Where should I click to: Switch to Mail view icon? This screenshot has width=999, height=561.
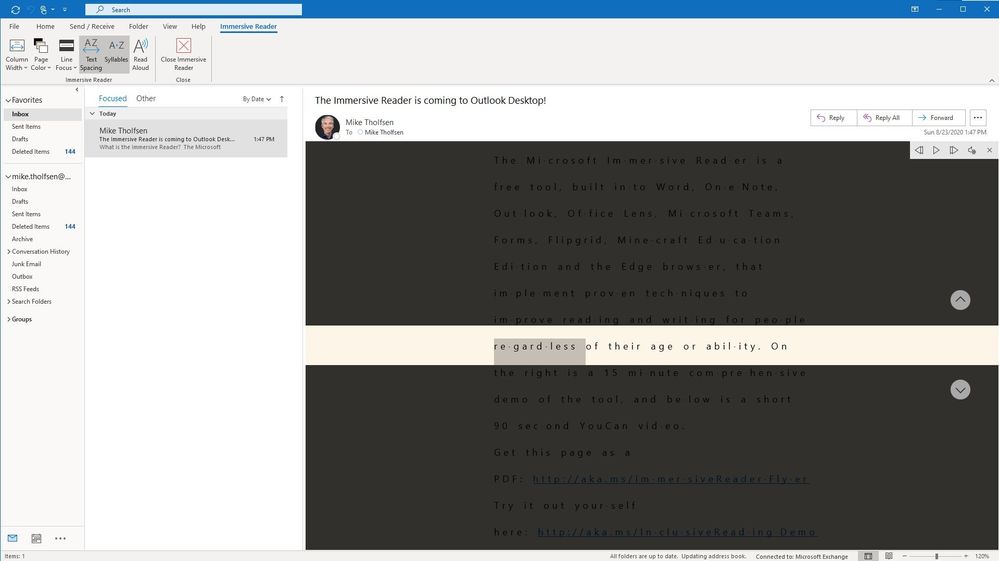tap(12, 538)
